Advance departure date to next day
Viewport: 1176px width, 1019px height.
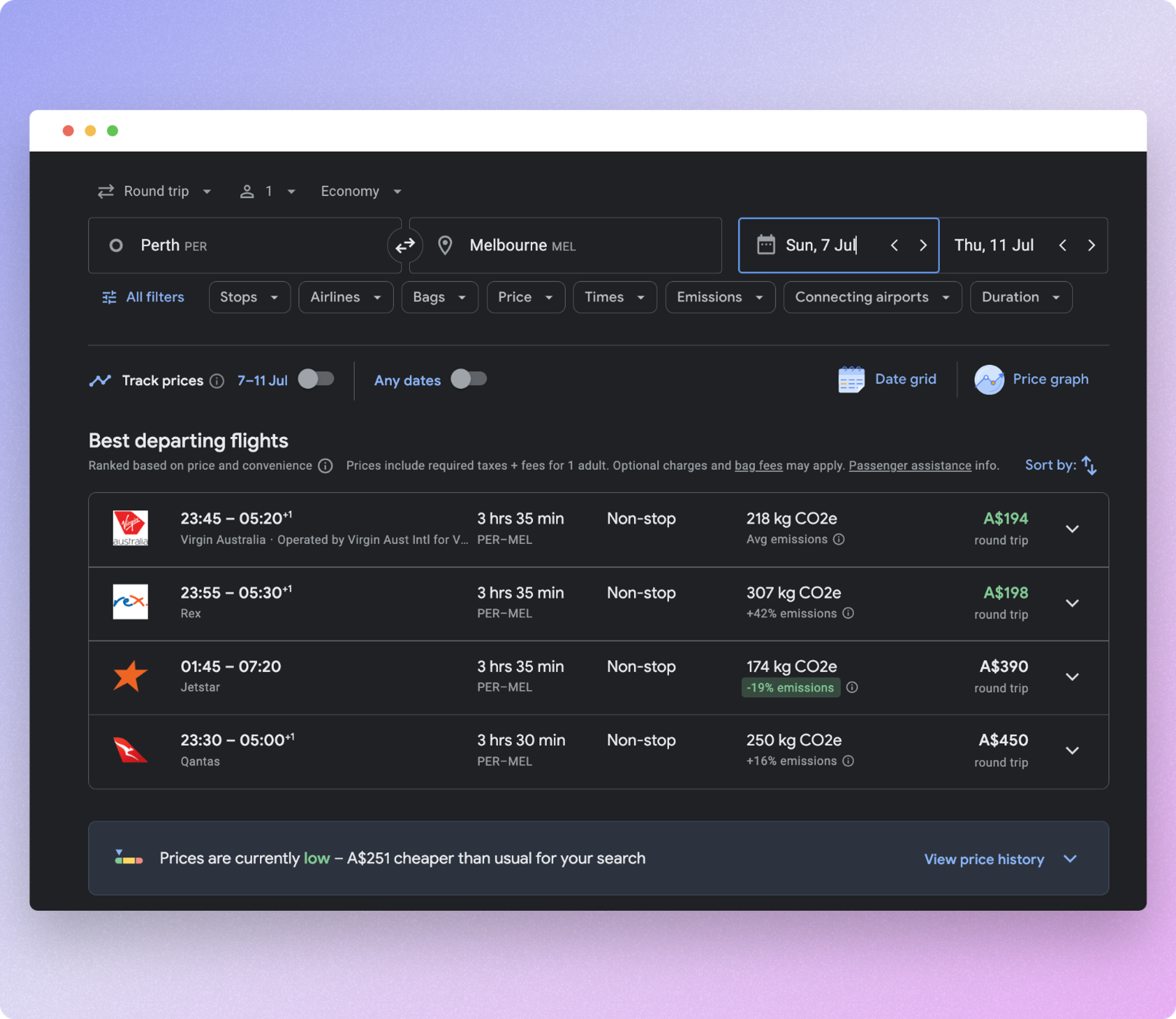pyautogui.click(x=923, y=246)
